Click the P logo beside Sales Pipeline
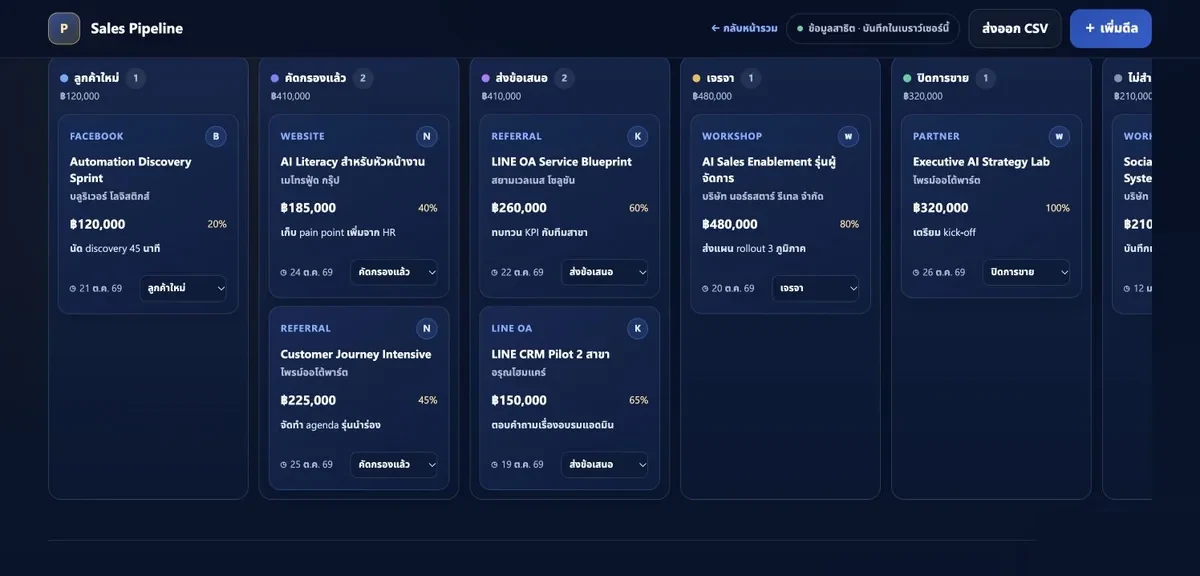 point(64,28)
